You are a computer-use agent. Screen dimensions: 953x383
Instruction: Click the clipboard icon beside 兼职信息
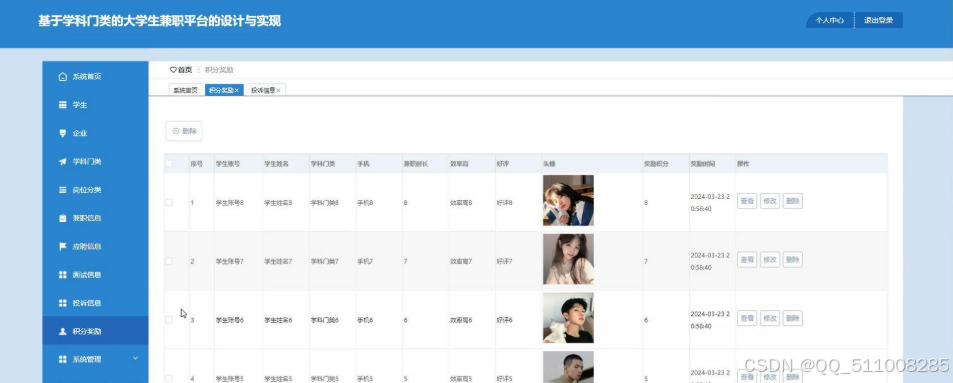(x=63, y=218)
